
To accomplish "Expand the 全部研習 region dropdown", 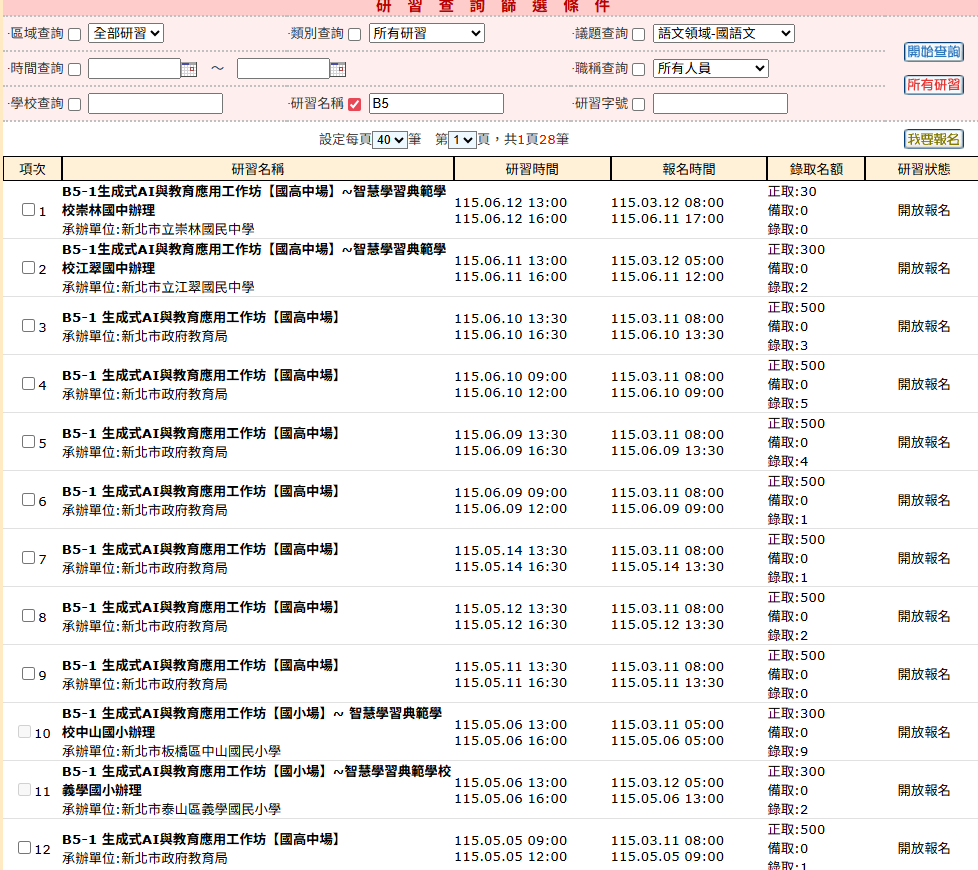I will click(x=126, y=33).
